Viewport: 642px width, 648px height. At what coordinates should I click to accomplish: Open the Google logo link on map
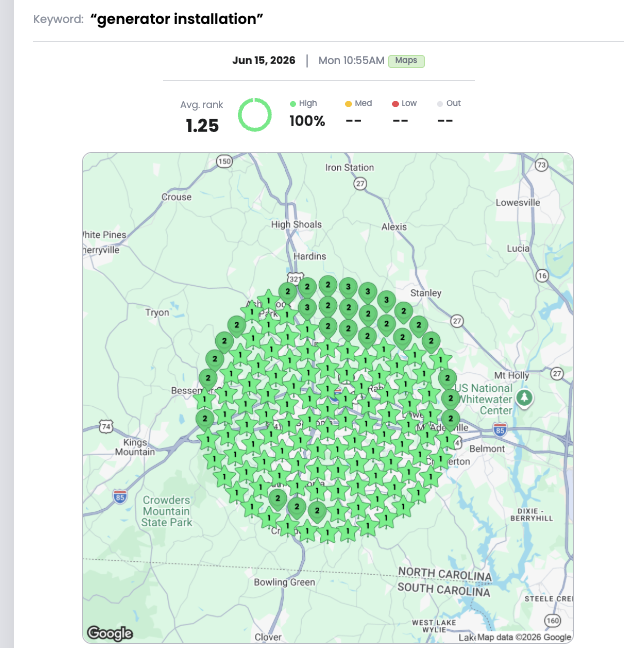point(110,633)
